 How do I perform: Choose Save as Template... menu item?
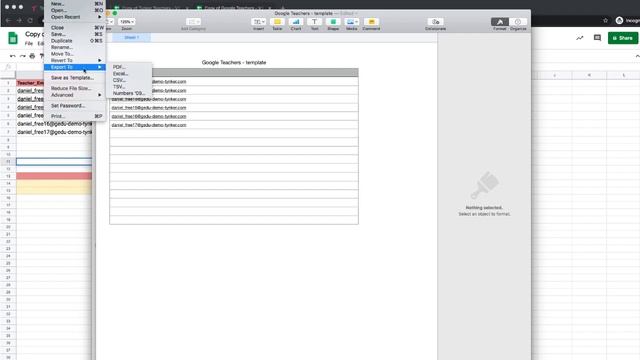coord(75,78)
